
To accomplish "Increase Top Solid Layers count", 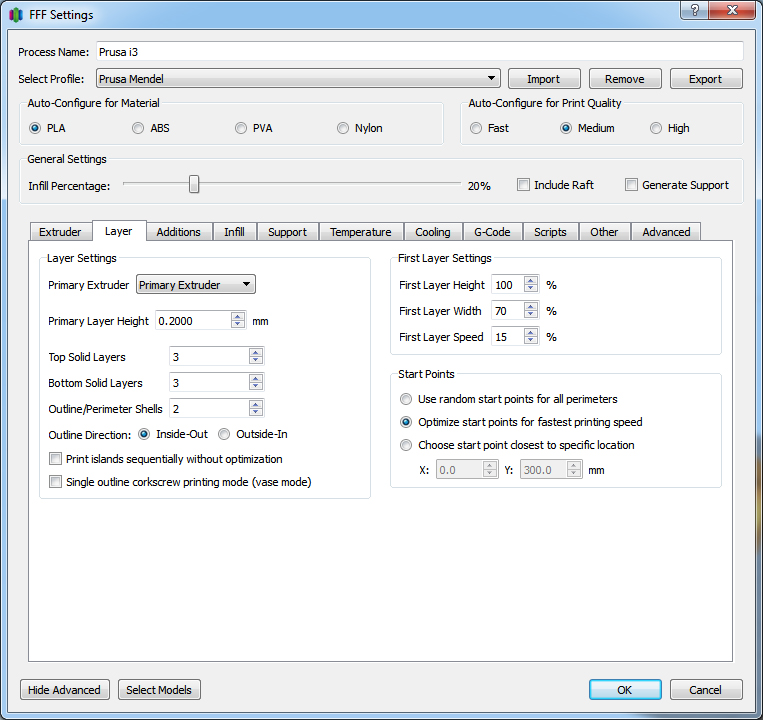I will [256, 352].
